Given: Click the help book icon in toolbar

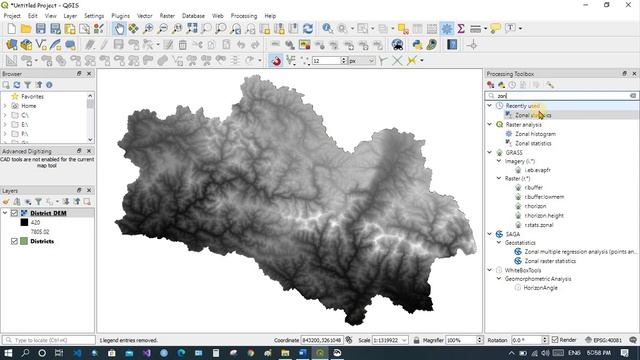Looking at the screenshot, I should (452, 44).
